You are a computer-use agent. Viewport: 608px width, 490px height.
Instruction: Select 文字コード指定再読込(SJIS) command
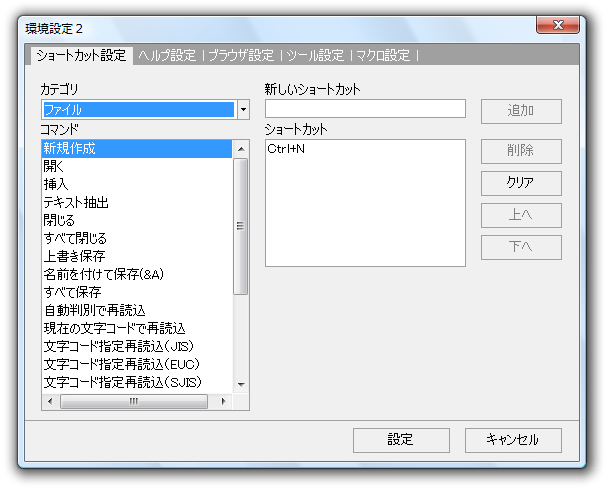(x=137, y=382)
